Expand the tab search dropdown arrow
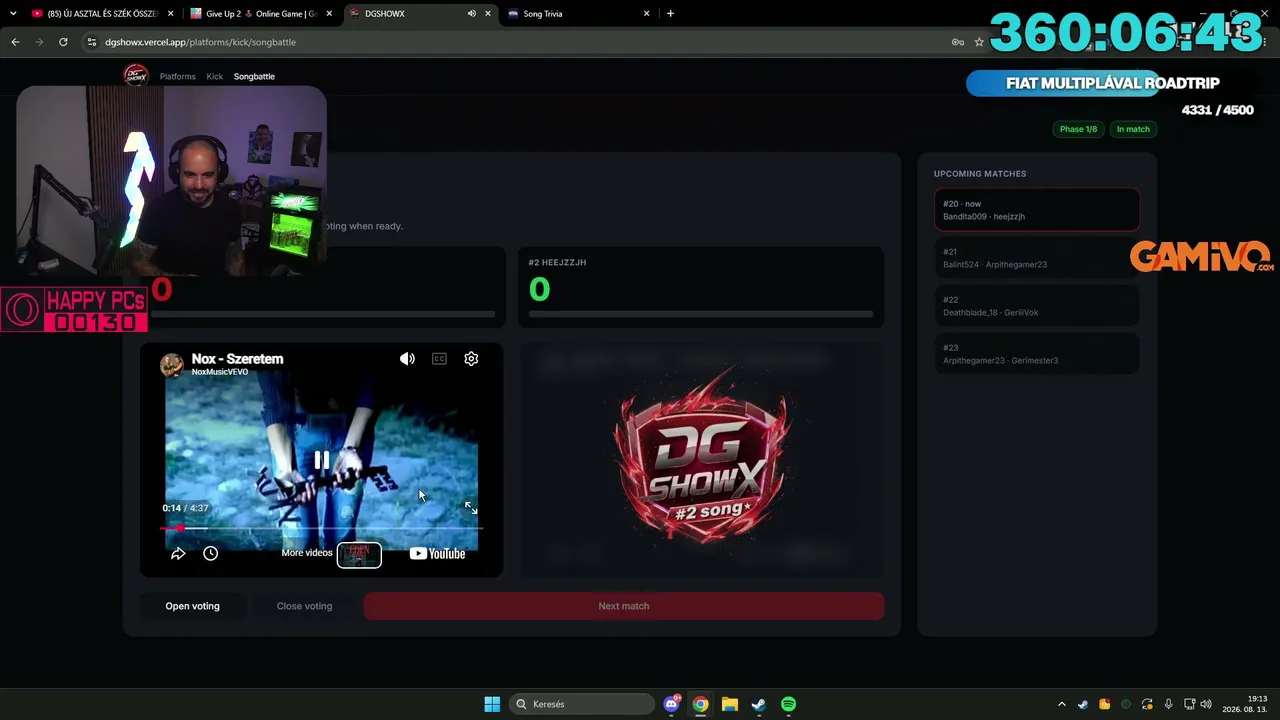This screenshot has height=720, width=1280. (x=13, y=14)
